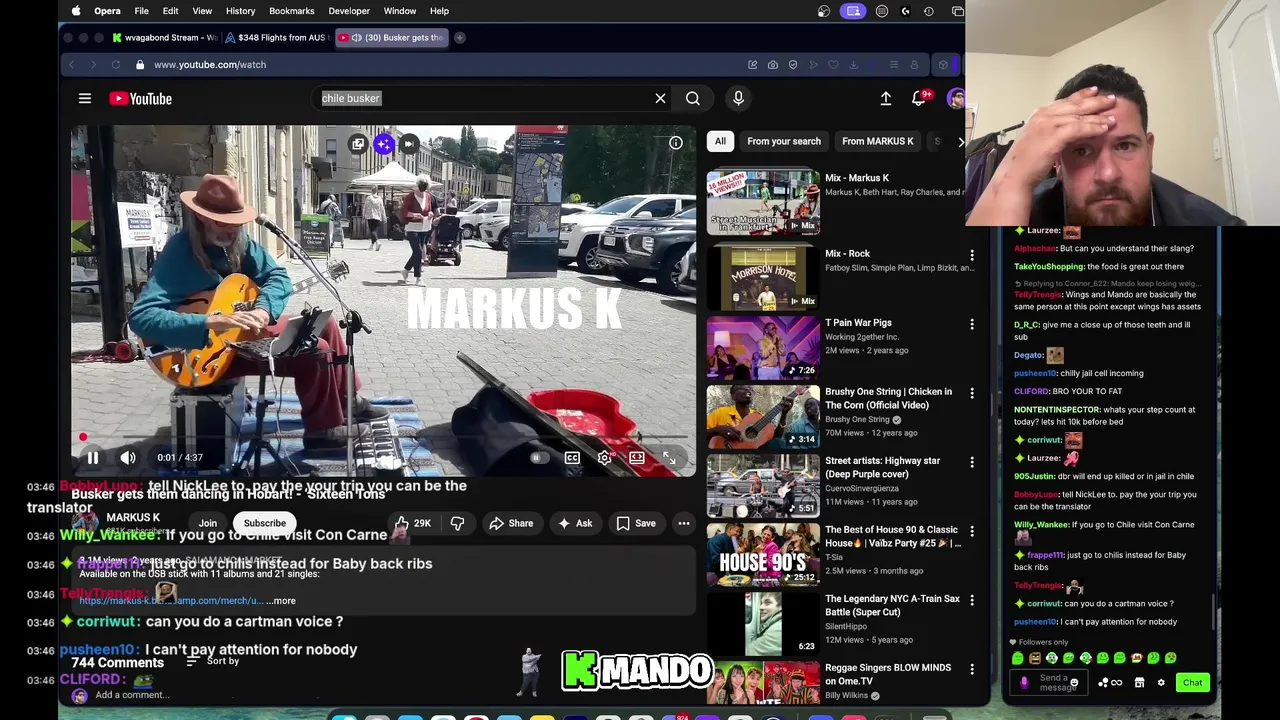Viewport: 1280px width, 720px height.
Task: Click the 'Add a comment' field
Action: pyautogui.click(x=132, y=695)
